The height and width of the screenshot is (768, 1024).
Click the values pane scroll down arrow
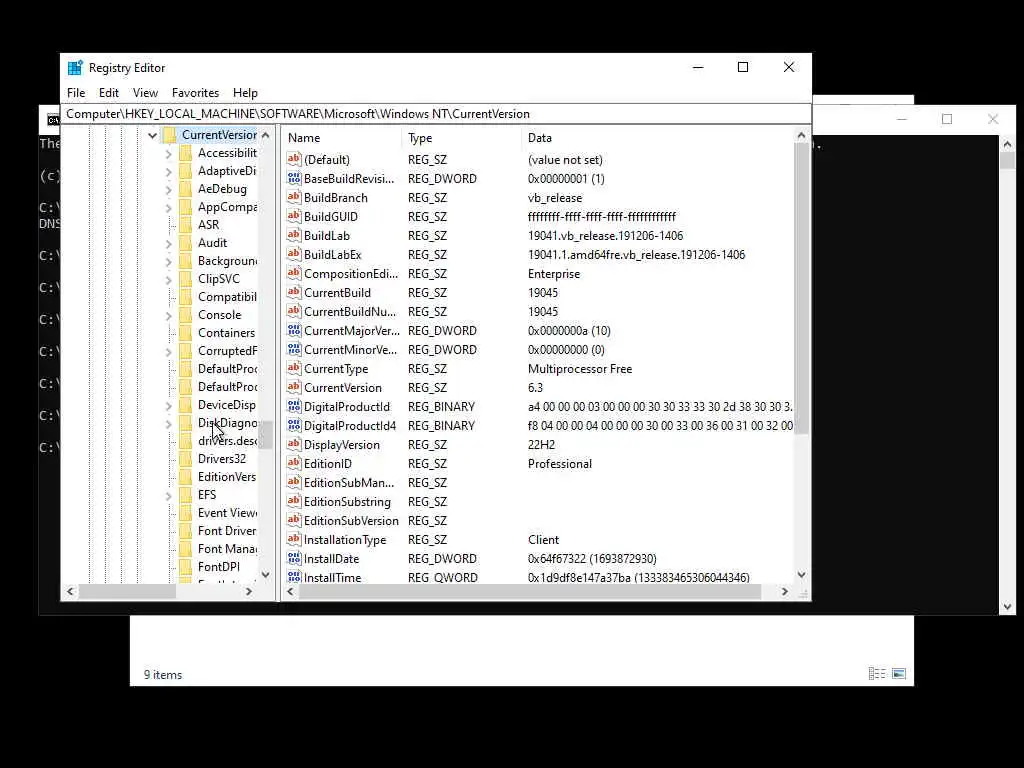801,575
